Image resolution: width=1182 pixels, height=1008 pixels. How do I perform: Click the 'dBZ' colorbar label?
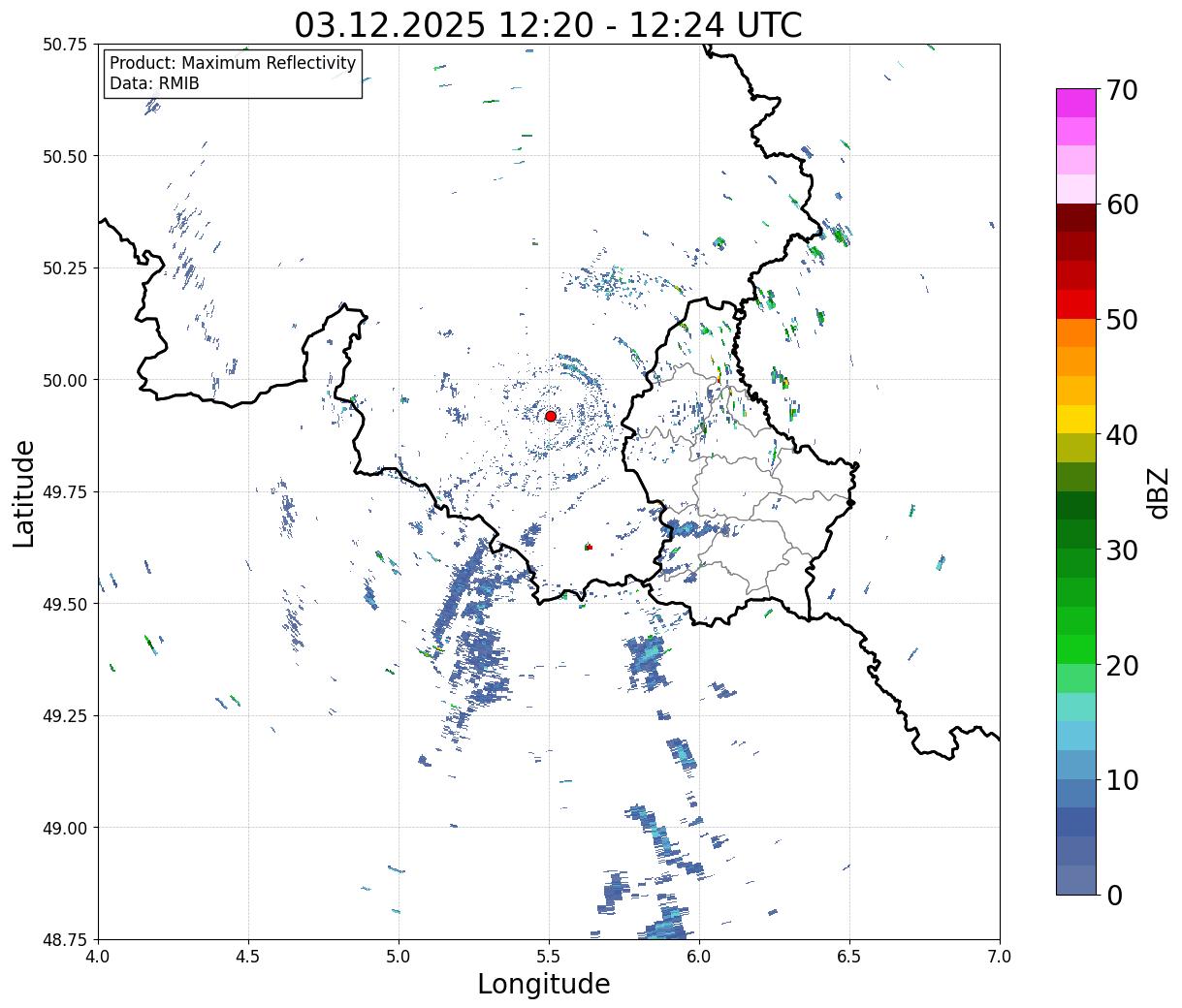point(1158,492)
